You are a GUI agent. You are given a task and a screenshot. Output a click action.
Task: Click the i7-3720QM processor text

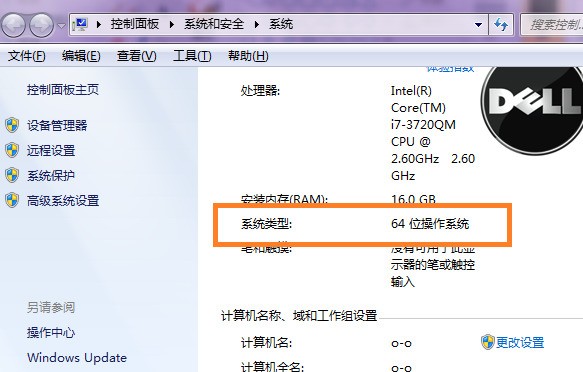coord(423,124)
